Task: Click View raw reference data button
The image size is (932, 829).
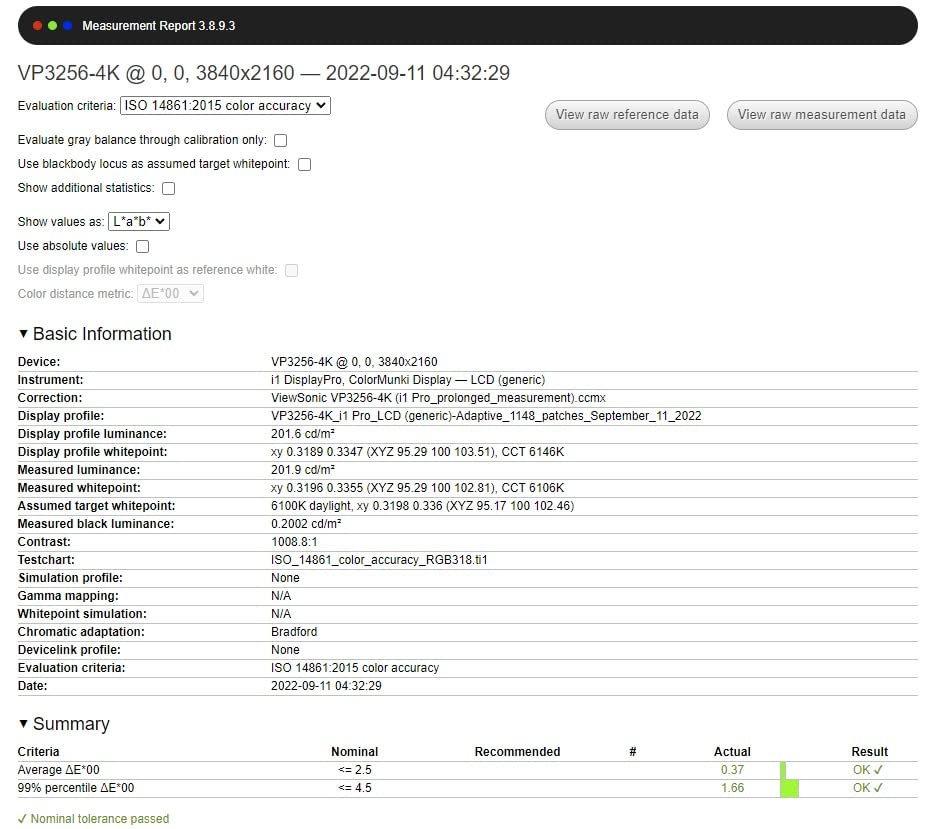Action: click(x=627, y=115)
